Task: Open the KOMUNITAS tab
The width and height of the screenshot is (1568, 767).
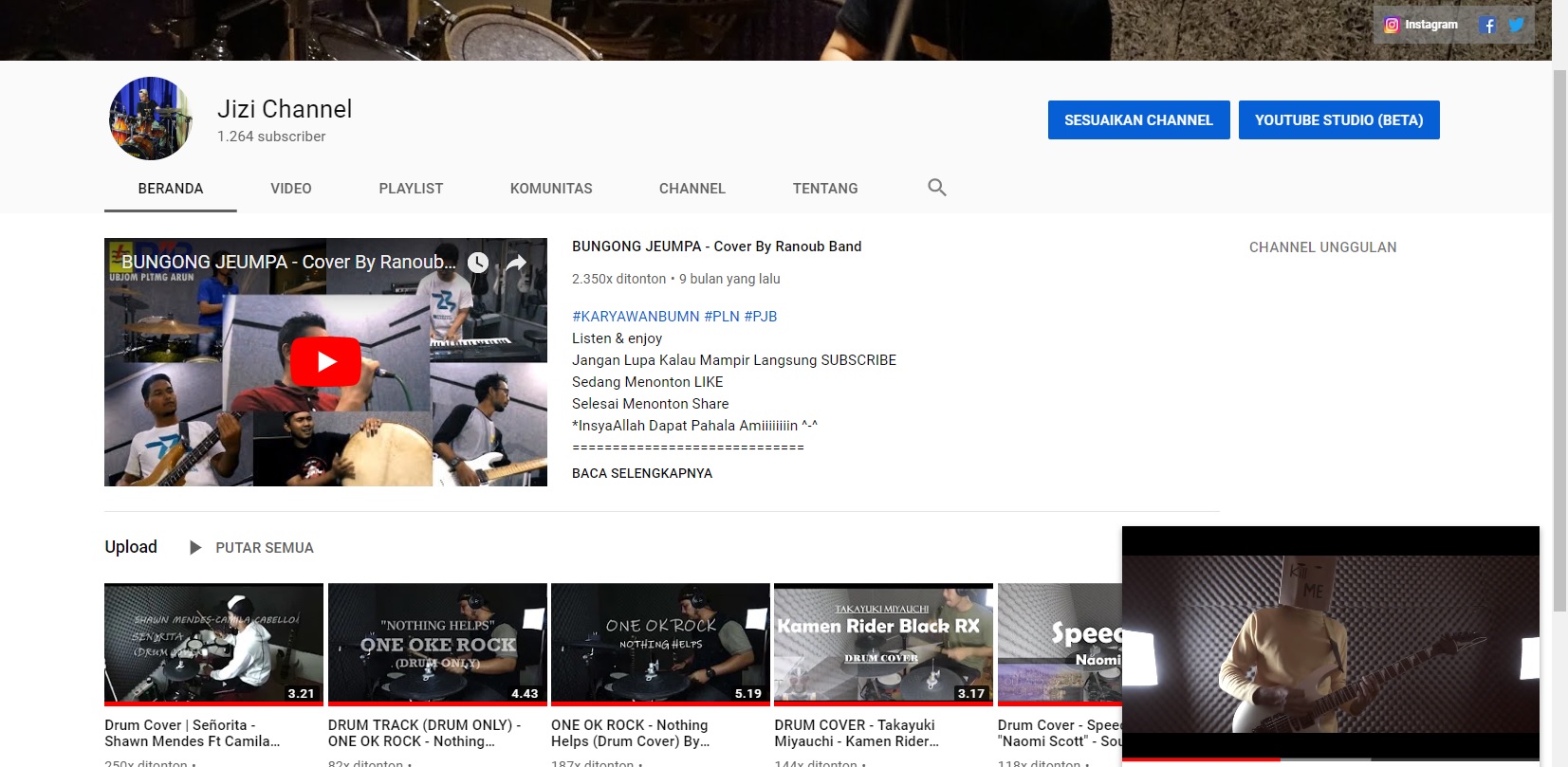Action: (551, 189)
